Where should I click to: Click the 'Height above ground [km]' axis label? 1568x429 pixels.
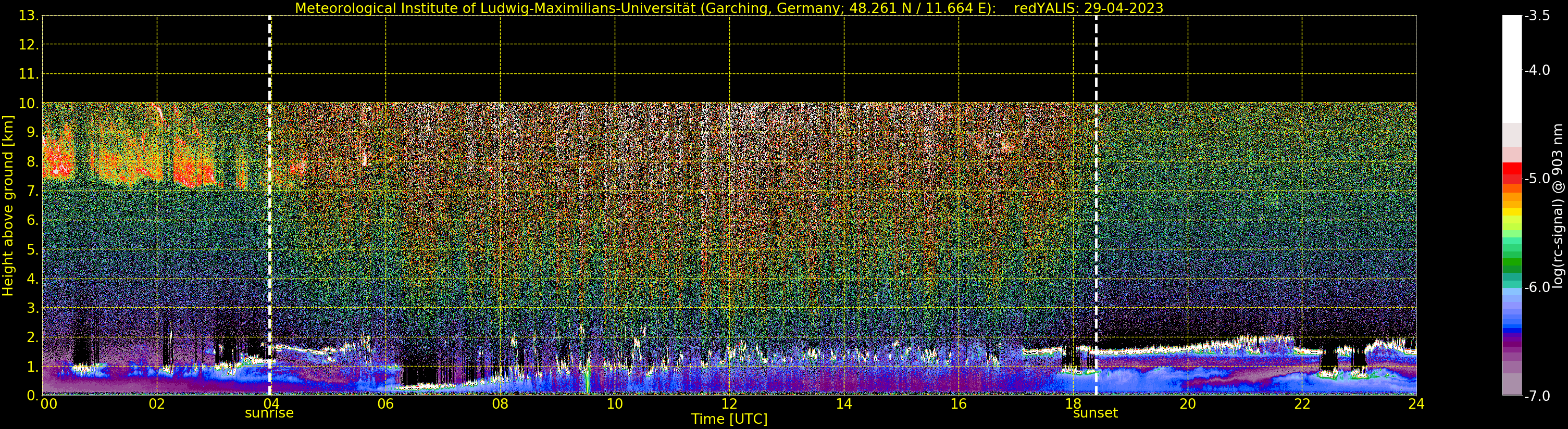tap(8, 206)
